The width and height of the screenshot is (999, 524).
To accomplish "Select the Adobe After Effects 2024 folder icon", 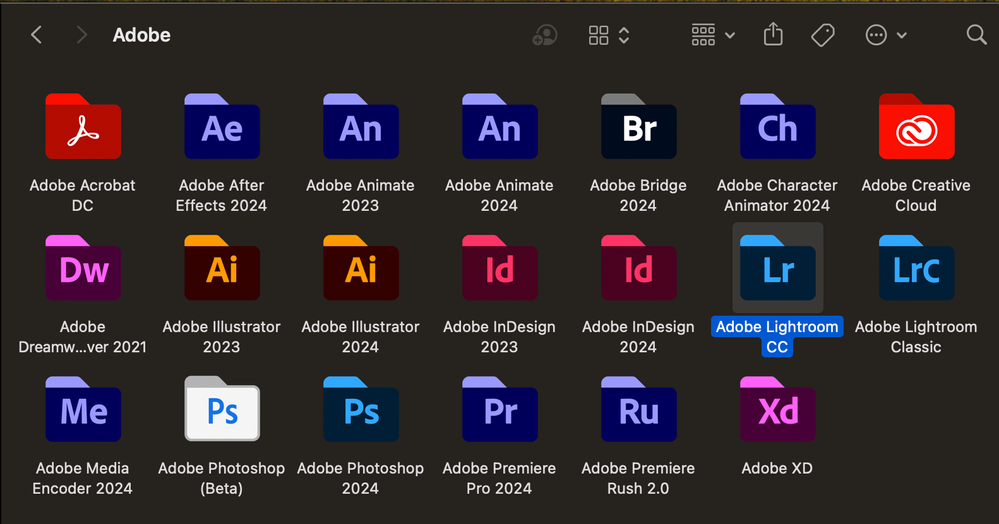I will pyautogui.click(x=222, y=126).
